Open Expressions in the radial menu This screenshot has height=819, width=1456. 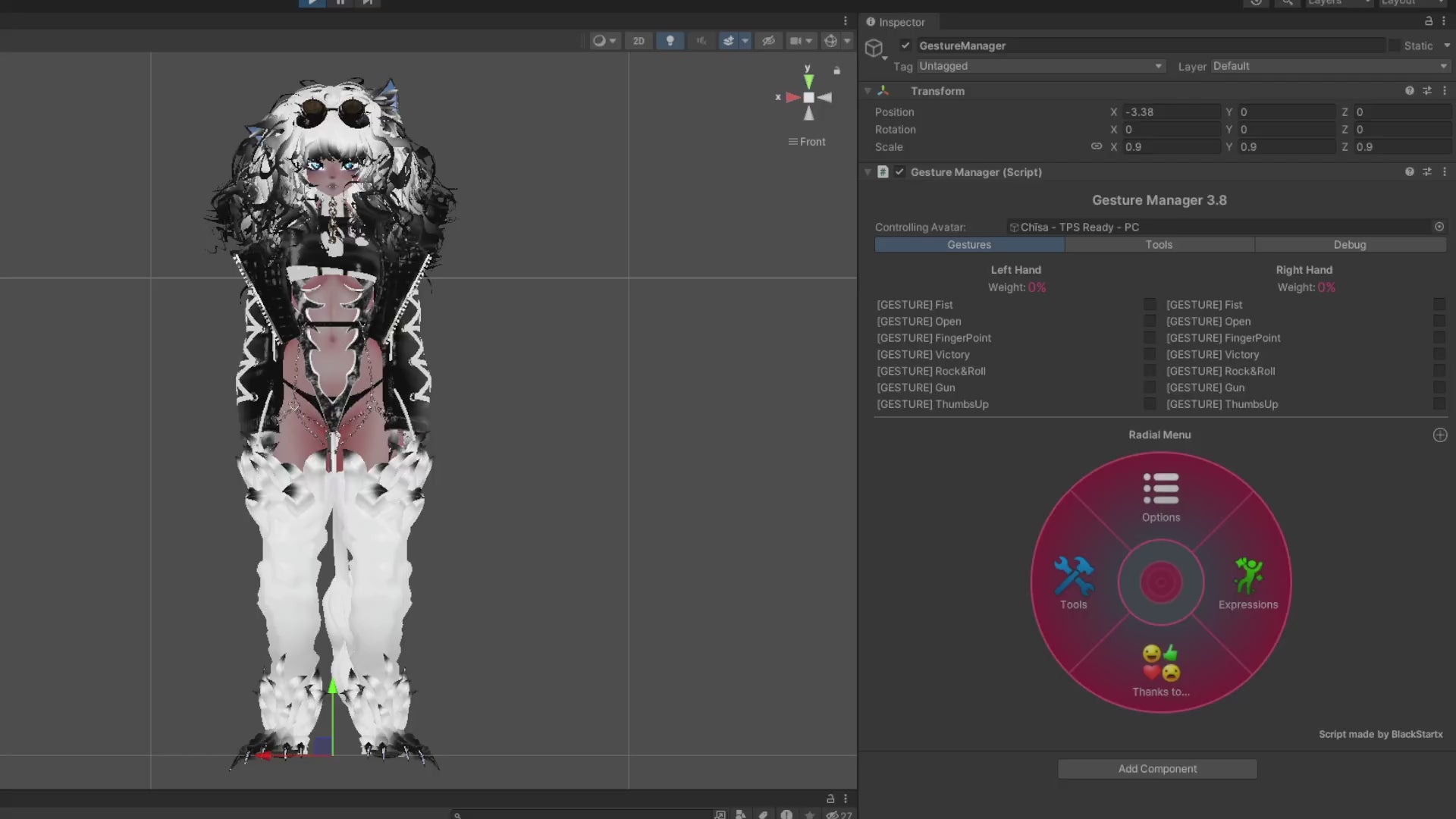click(1248, 582)
